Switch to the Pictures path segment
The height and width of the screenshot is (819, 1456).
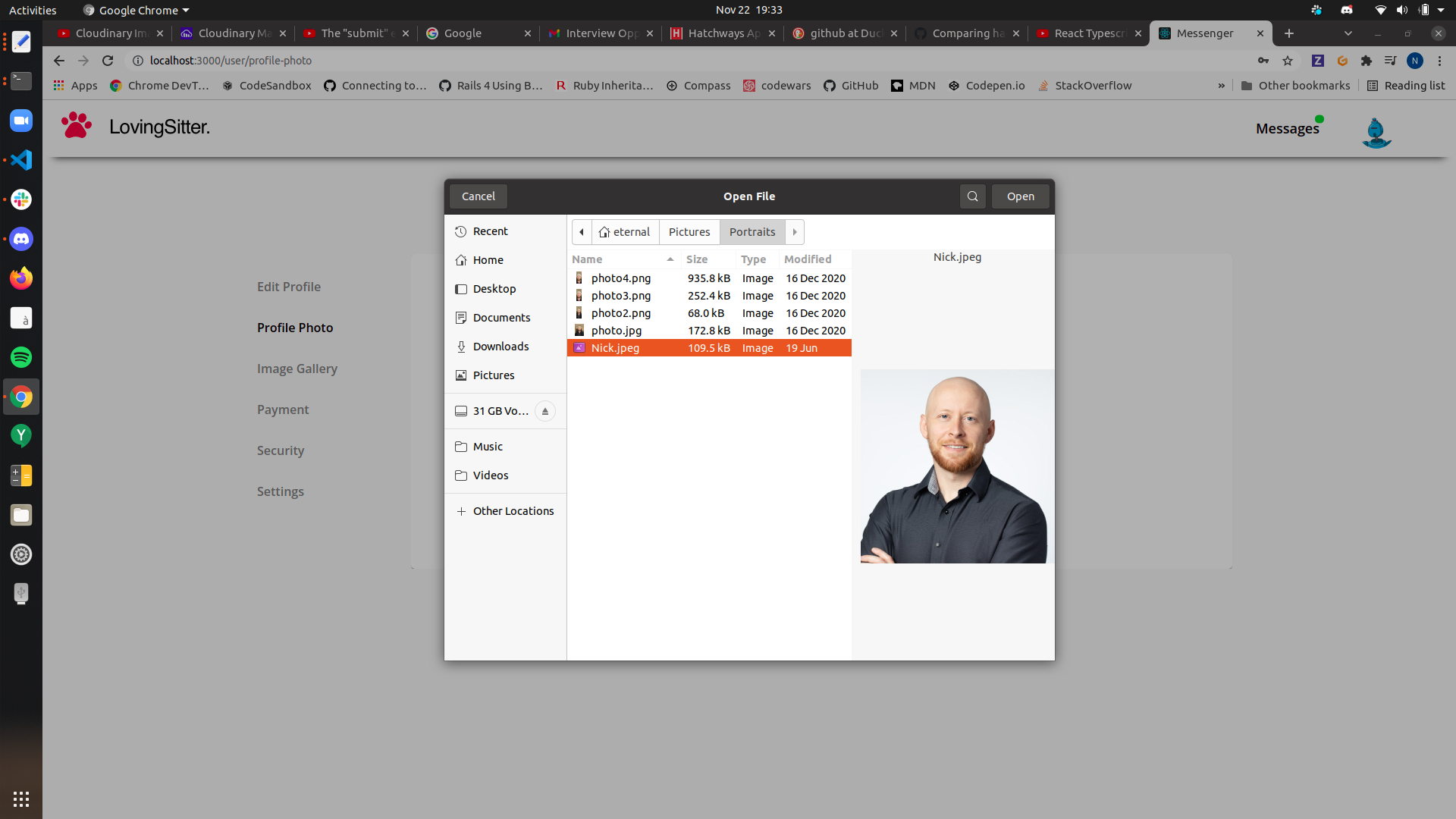point(689,232)
